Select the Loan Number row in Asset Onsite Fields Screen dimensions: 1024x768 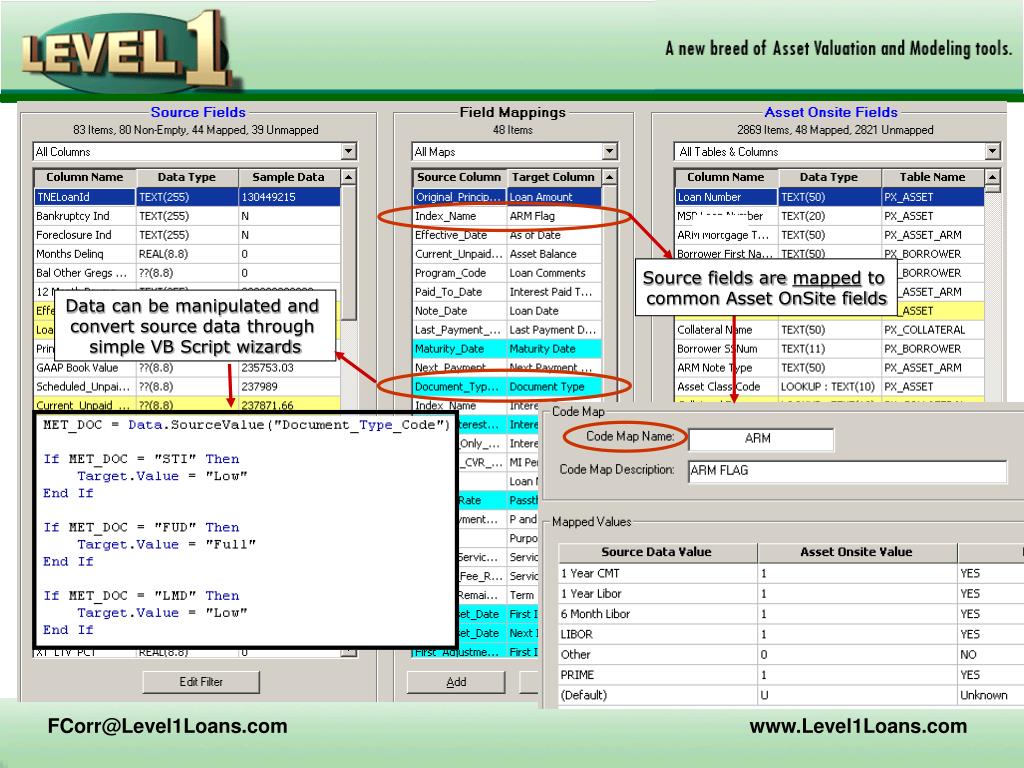point(829,197)
